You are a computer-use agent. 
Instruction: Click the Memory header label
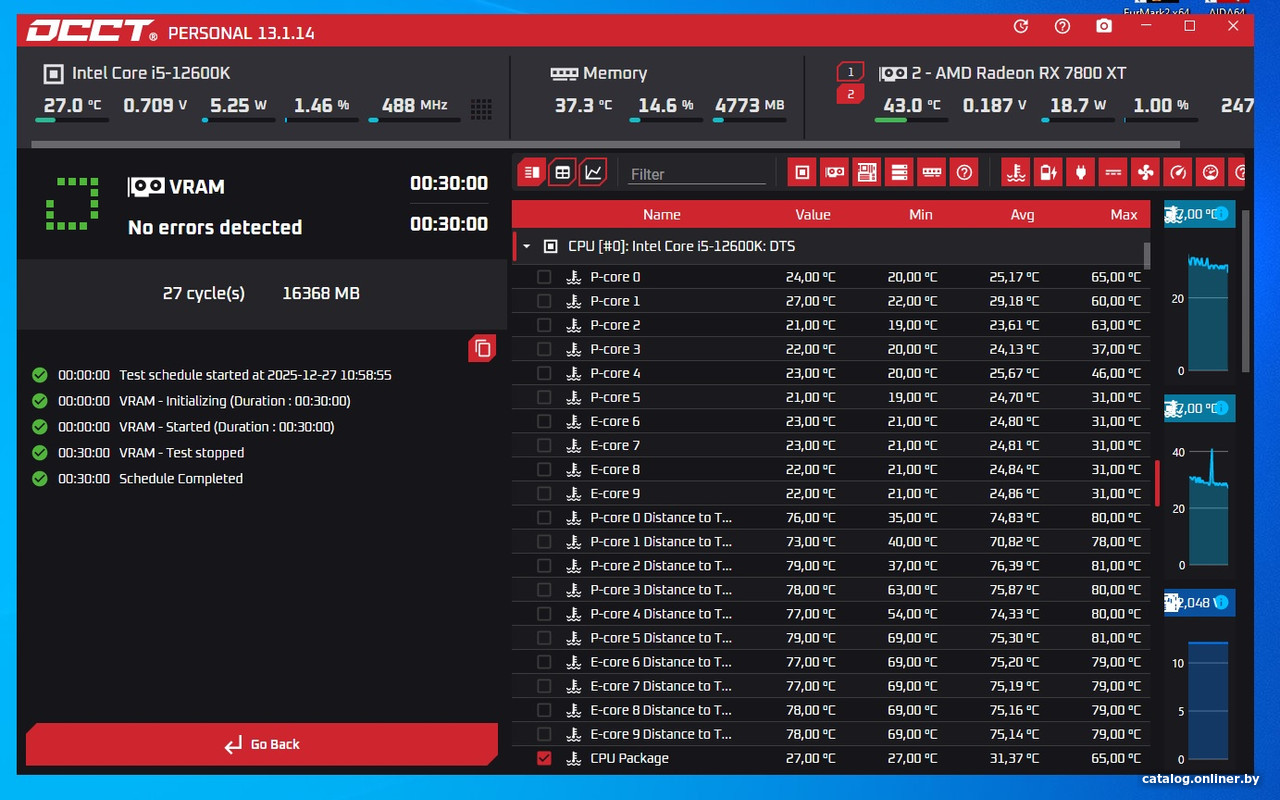[x=615, y=73]
